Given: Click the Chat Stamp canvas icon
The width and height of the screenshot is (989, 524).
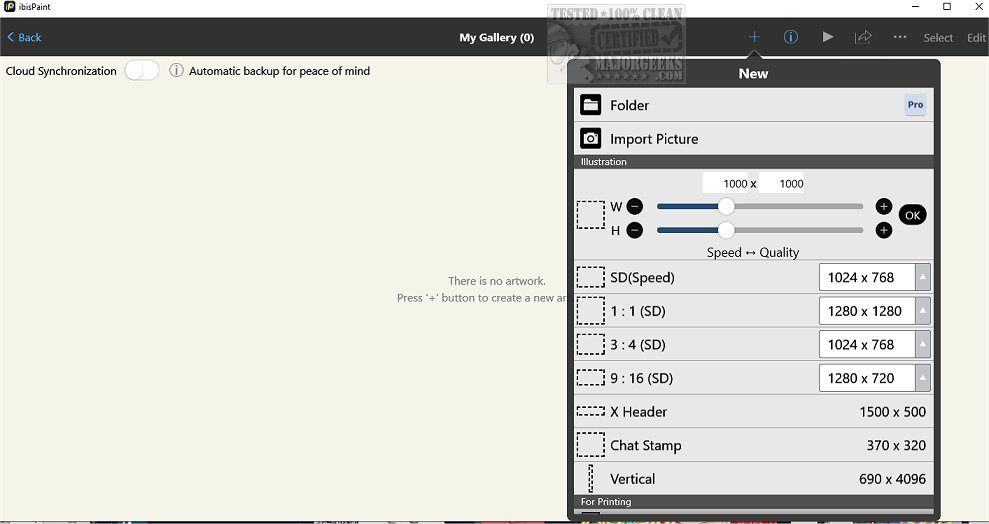Looking at the screenshot, I should pos(590,445).
